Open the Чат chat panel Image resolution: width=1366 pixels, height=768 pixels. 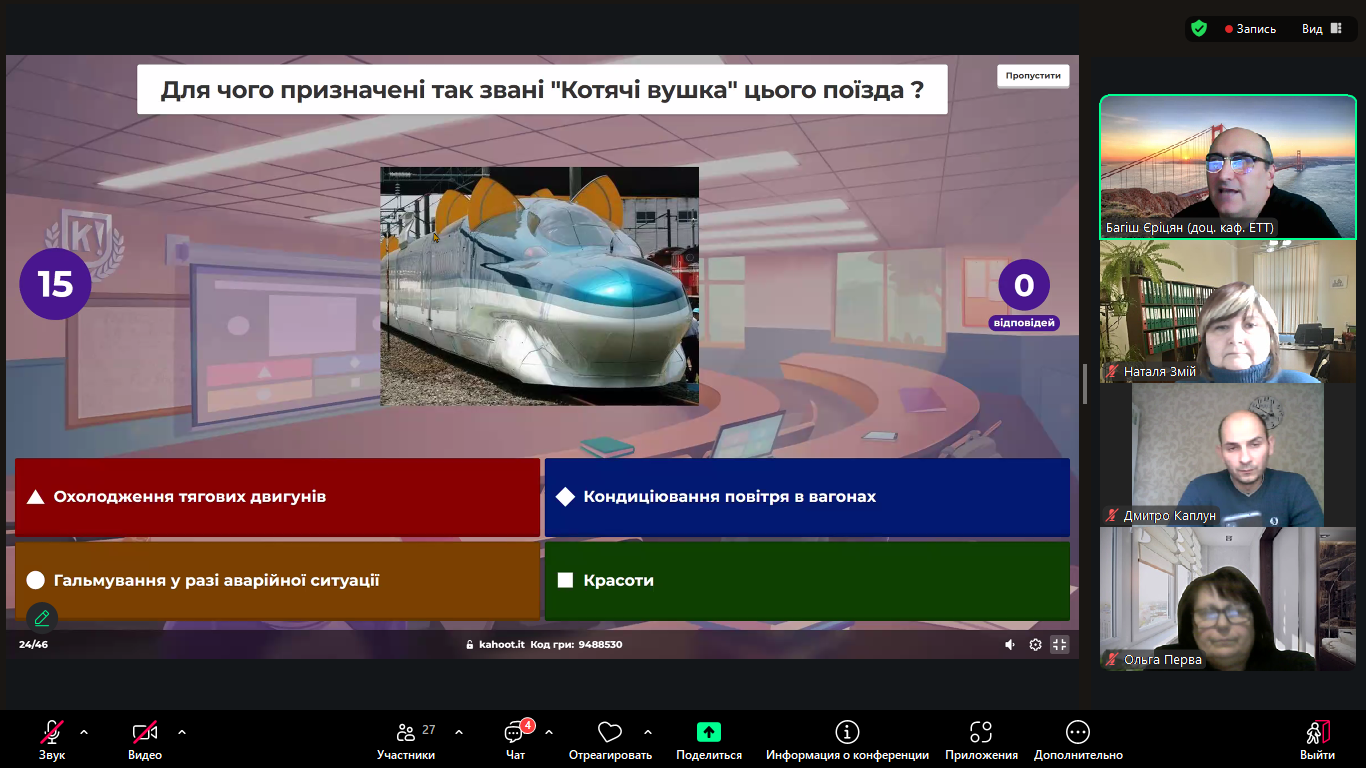point(515,740)
